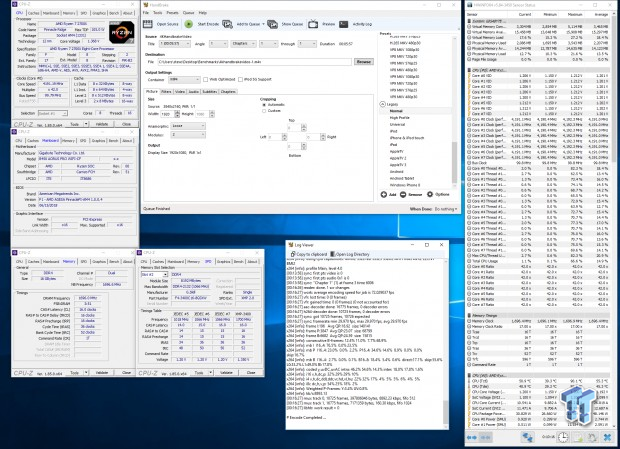Open the Modulus dropdown
This screenshot has width=620, height=449.
coord(188,135)
